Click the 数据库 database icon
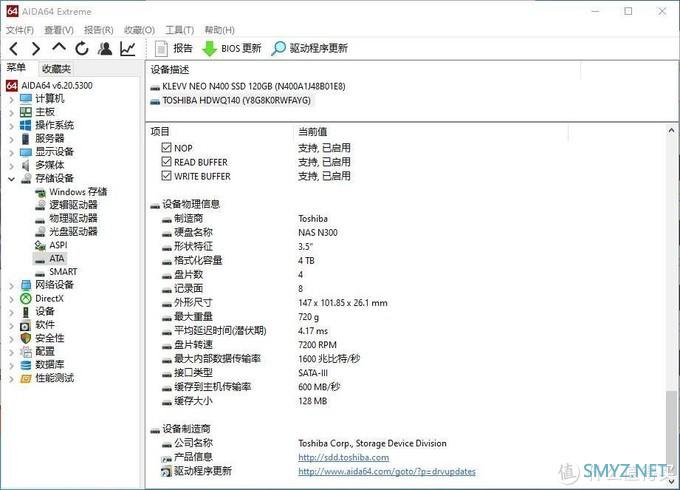680x490 pixels. (26, 365)
